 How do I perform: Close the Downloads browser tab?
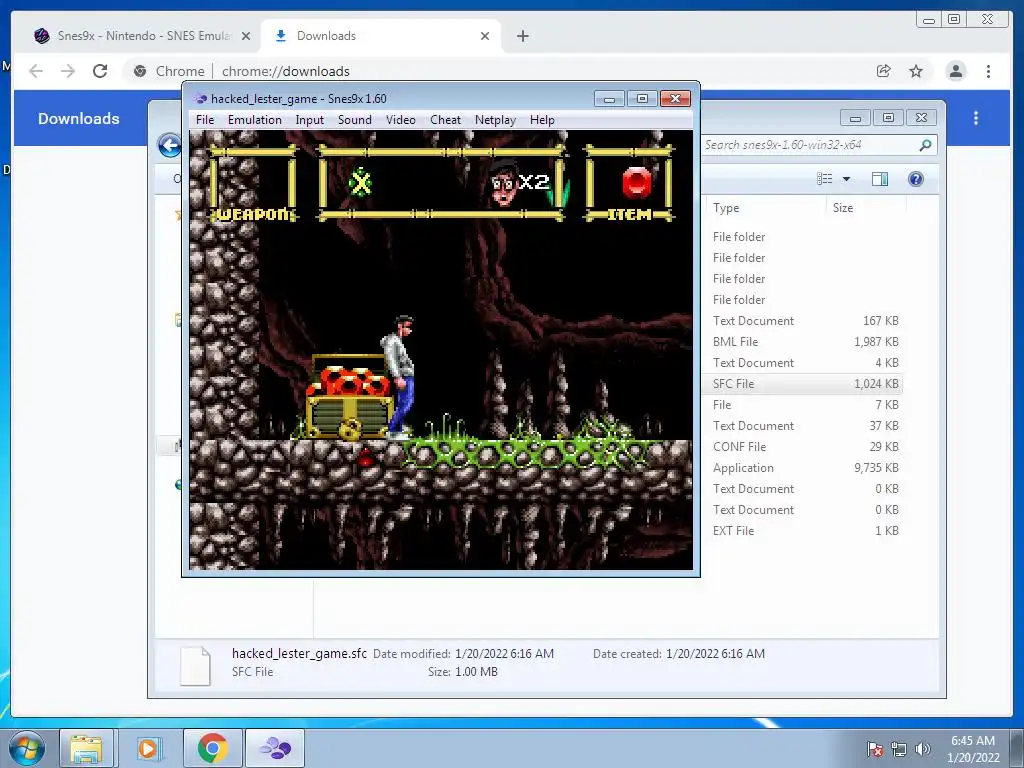485,36
